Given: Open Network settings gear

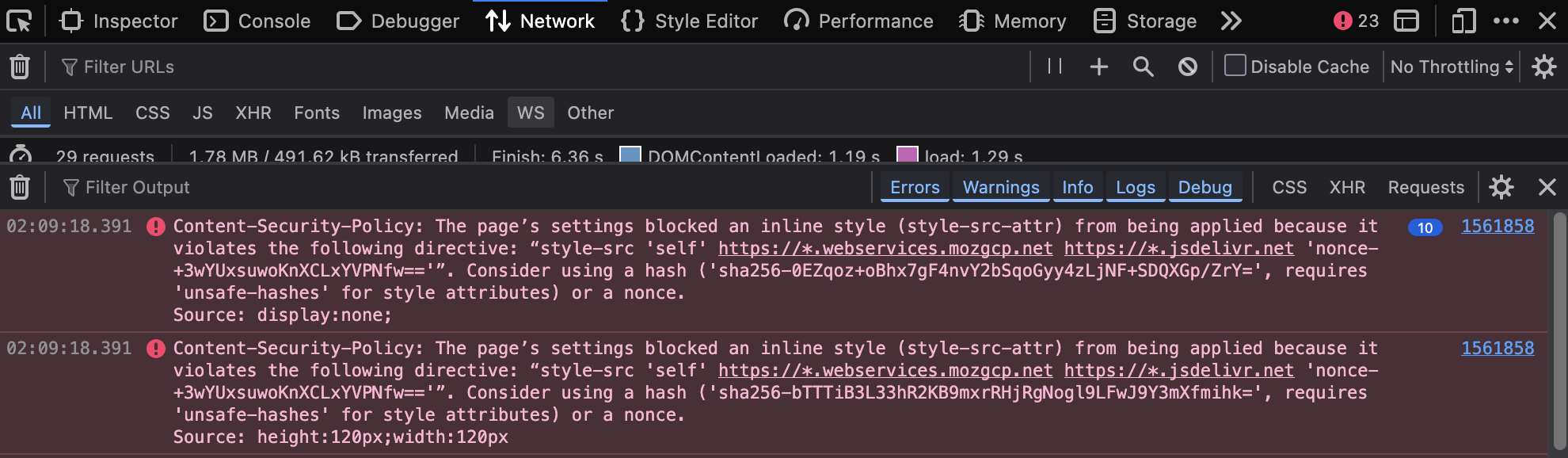Looking at the screenshot, I should click(x=1543, y=67).
